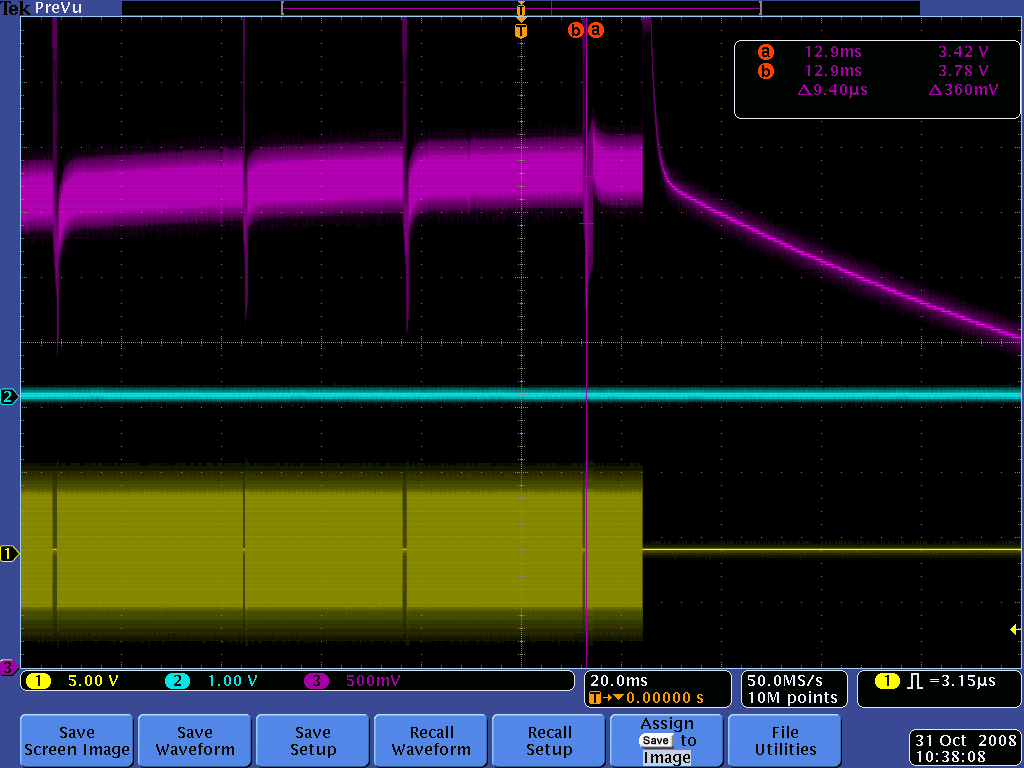The height and width of the screenshot is (768, 1024).
Task: Select cursor b marker above the graticule
Action: tap(575, 30)
